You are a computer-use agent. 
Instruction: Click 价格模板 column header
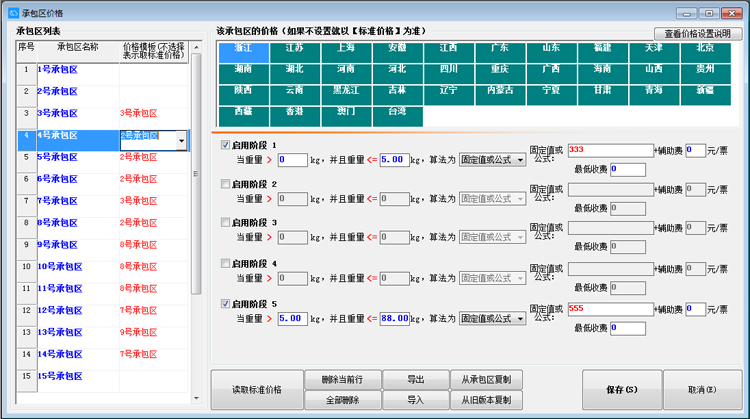point(154,51)
